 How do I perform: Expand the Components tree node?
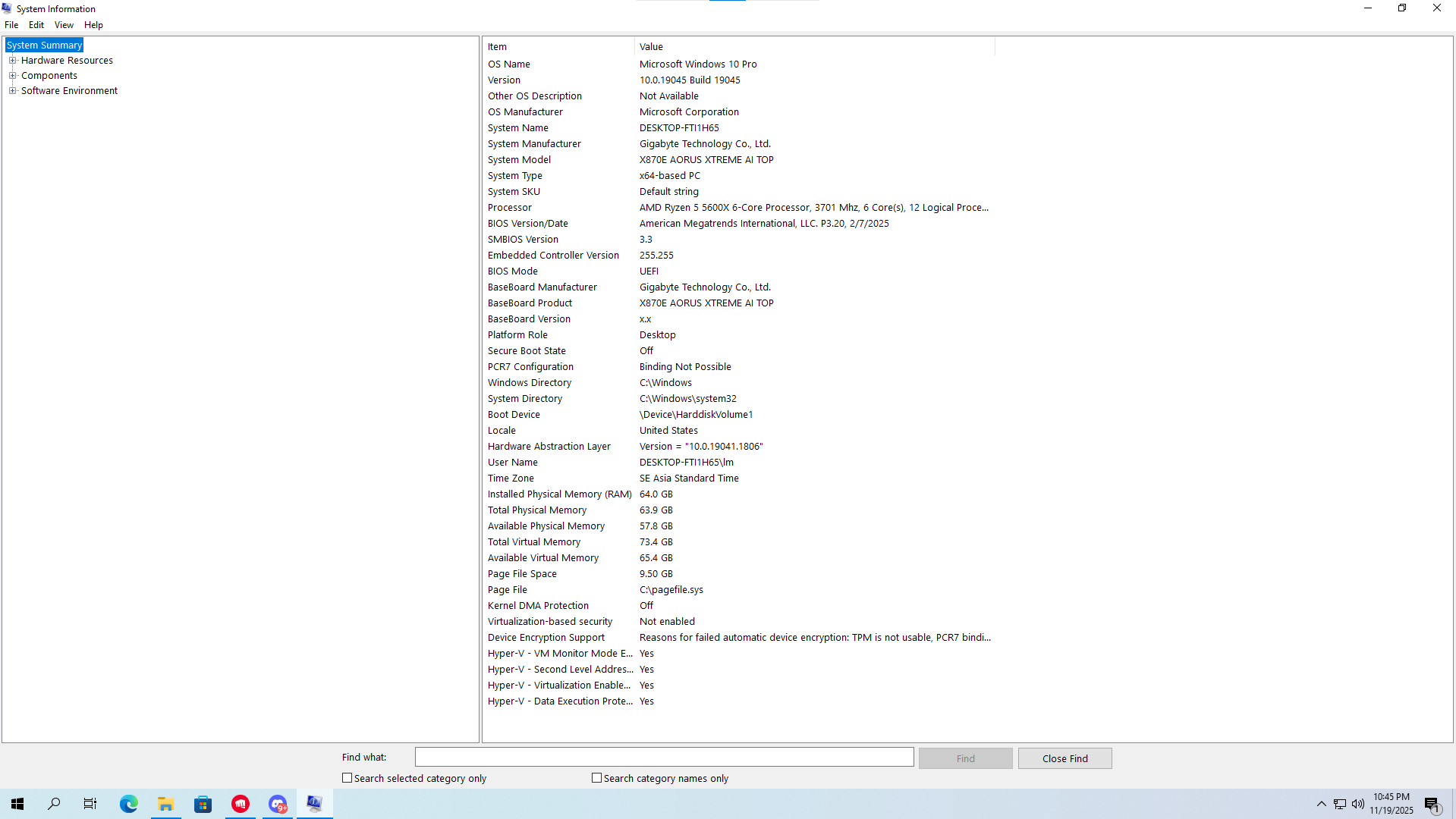(12, 76)
